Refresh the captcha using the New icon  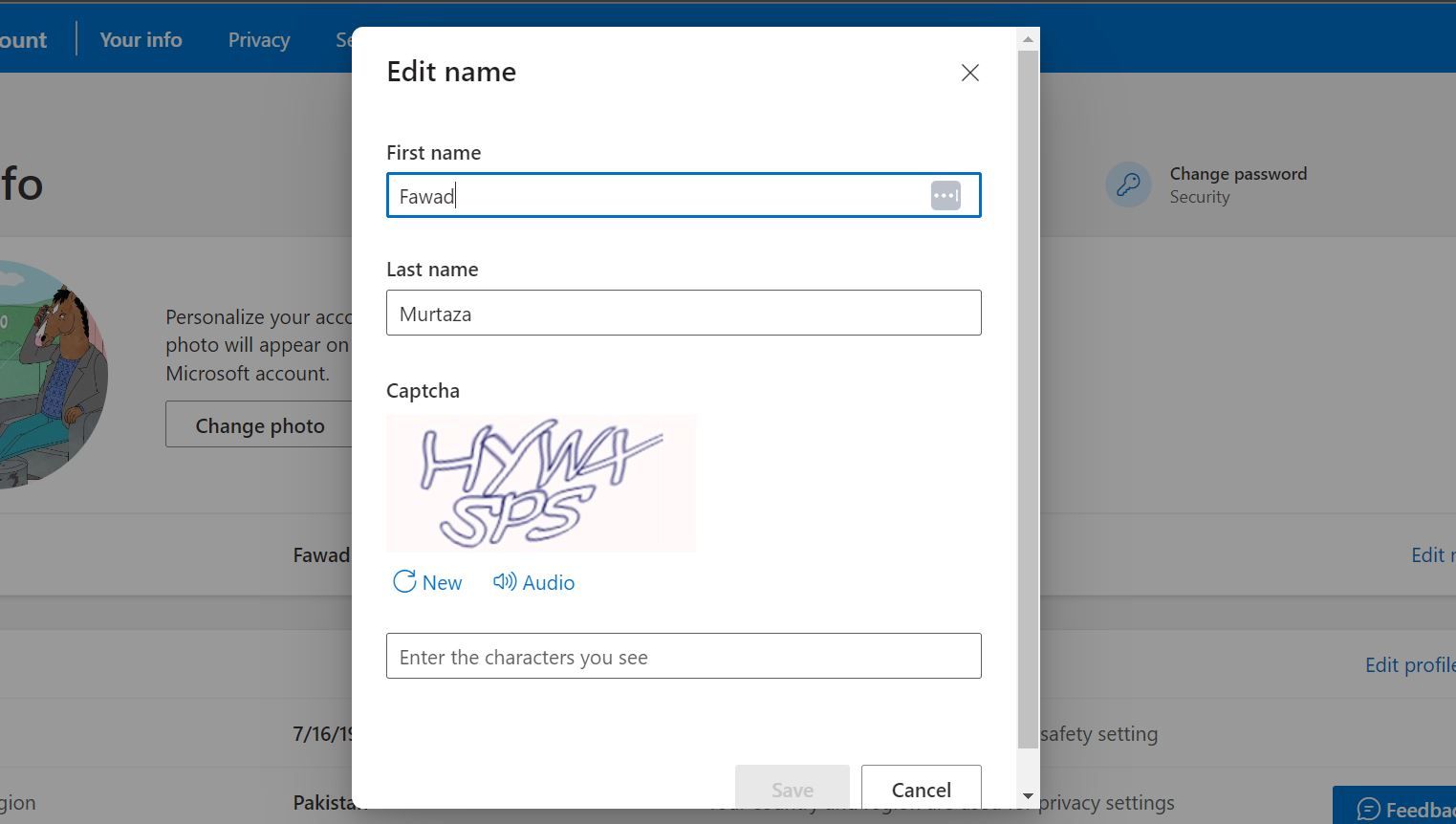point(403,581)
